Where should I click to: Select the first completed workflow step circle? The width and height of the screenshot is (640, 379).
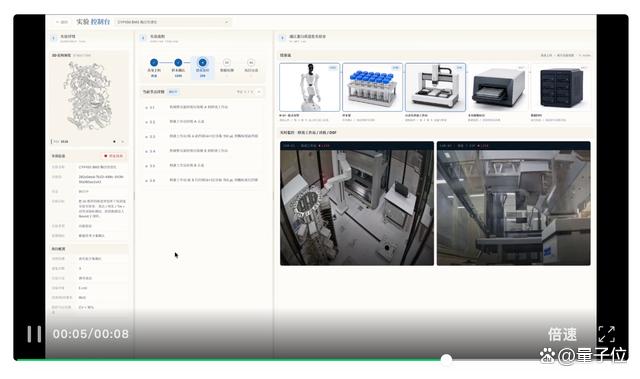(154, 62)
